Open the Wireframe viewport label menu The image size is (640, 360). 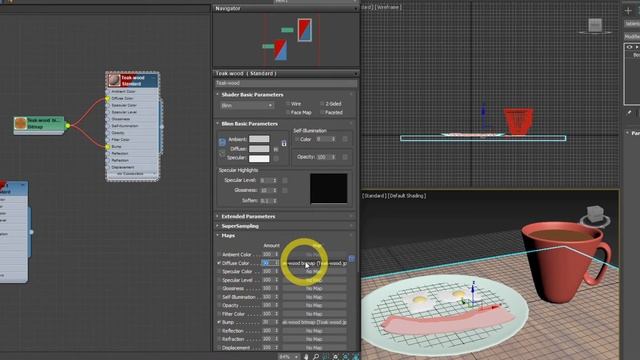[389, 7]
